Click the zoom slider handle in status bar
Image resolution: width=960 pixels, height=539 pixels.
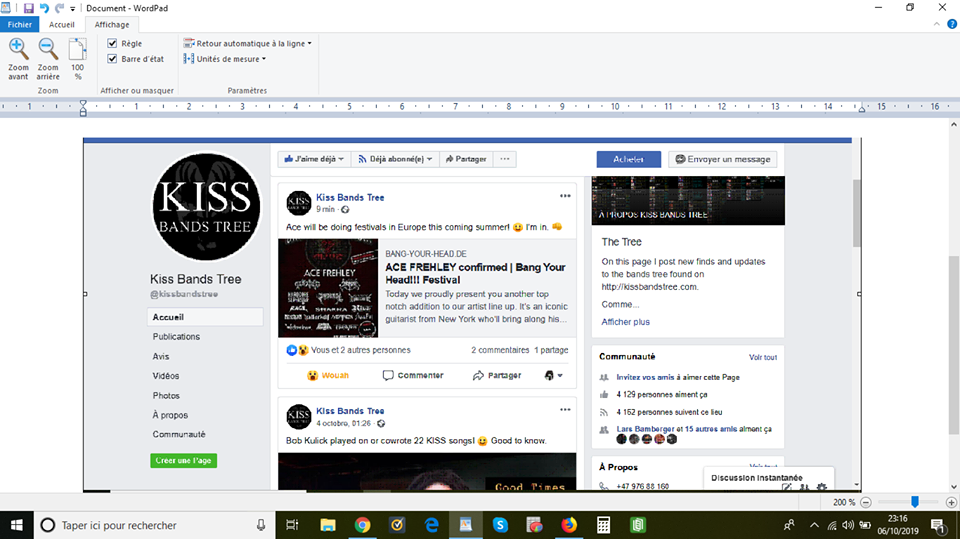pyautogui.click(x=914, y=502)
